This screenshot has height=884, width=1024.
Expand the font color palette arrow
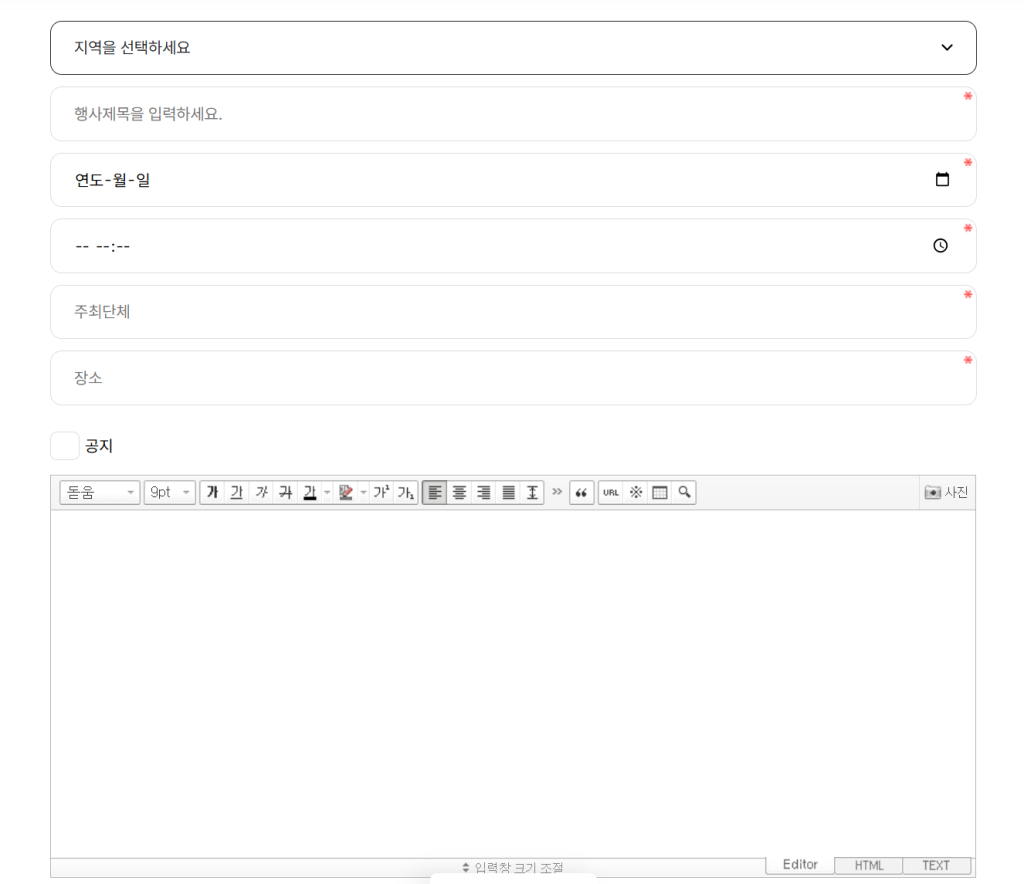pyautogui.click(x=327, y=492)
